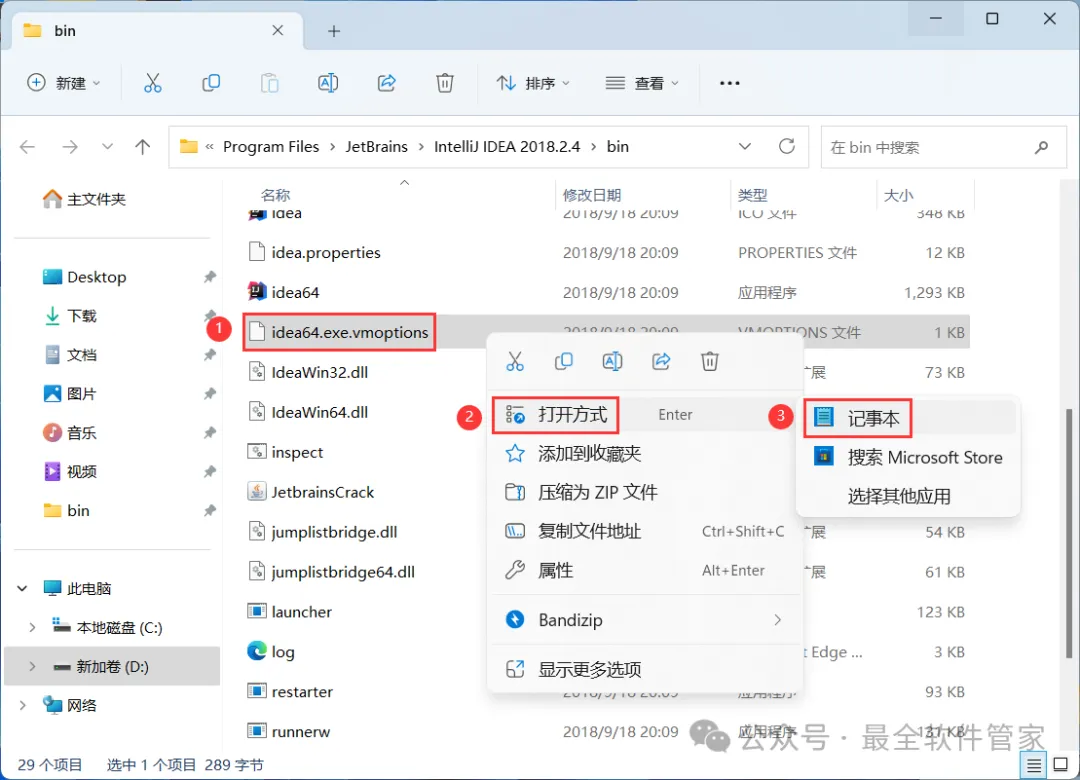The height and width of the screenshot is (780, 1080).
Task: Select the restarter file
Action: coord(290,692)
